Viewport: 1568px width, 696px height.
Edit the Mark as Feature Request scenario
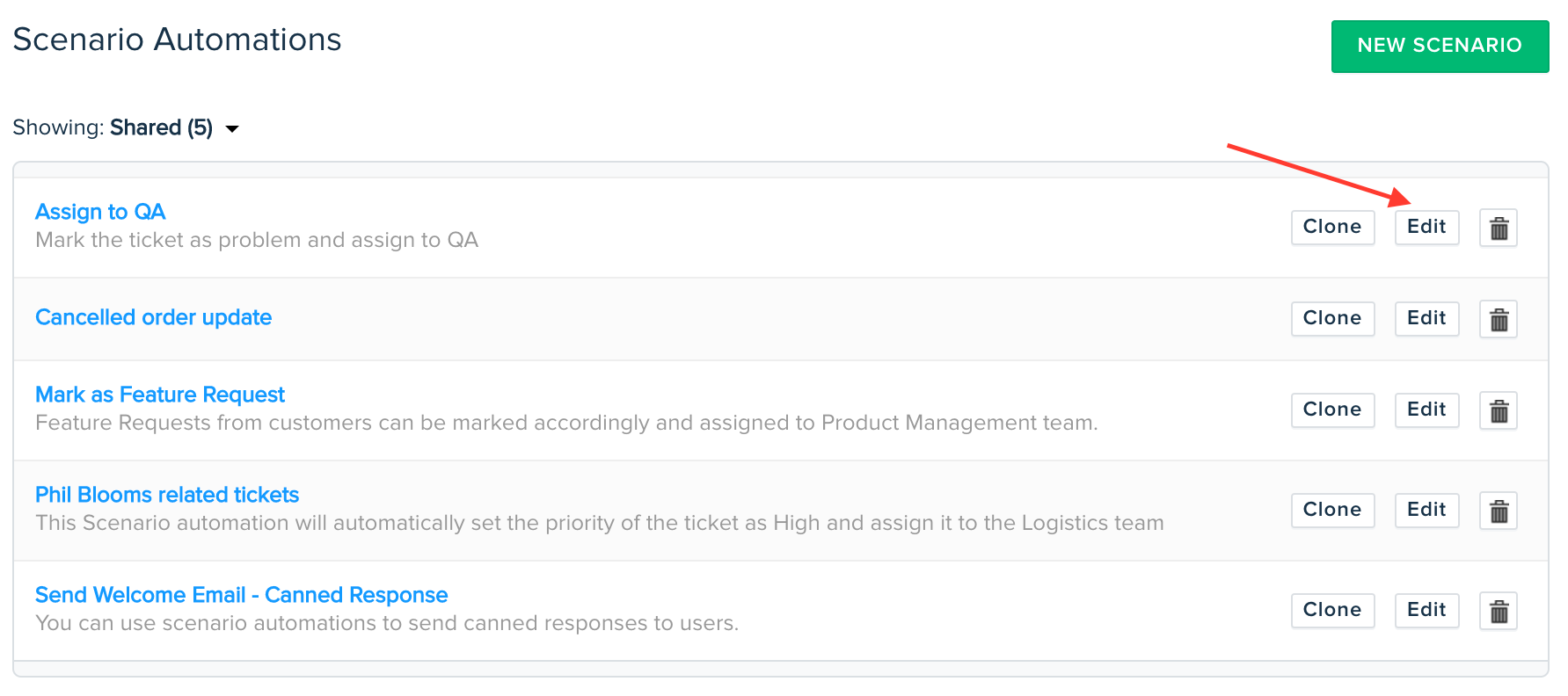tap(1426, 410)
